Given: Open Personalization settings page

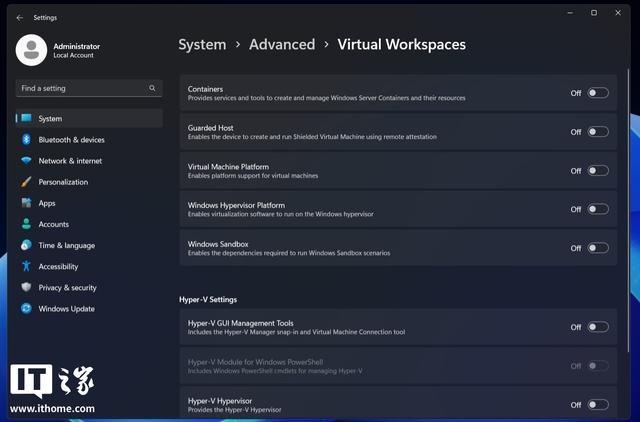Looking at the screenshot, I should tap(63, 182).
